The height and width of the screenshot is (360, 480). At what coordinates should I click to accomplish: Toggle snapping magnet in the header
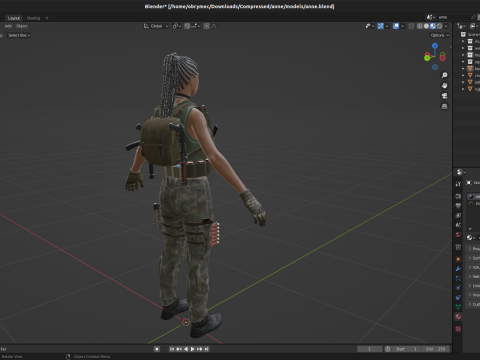coord(187,26)
